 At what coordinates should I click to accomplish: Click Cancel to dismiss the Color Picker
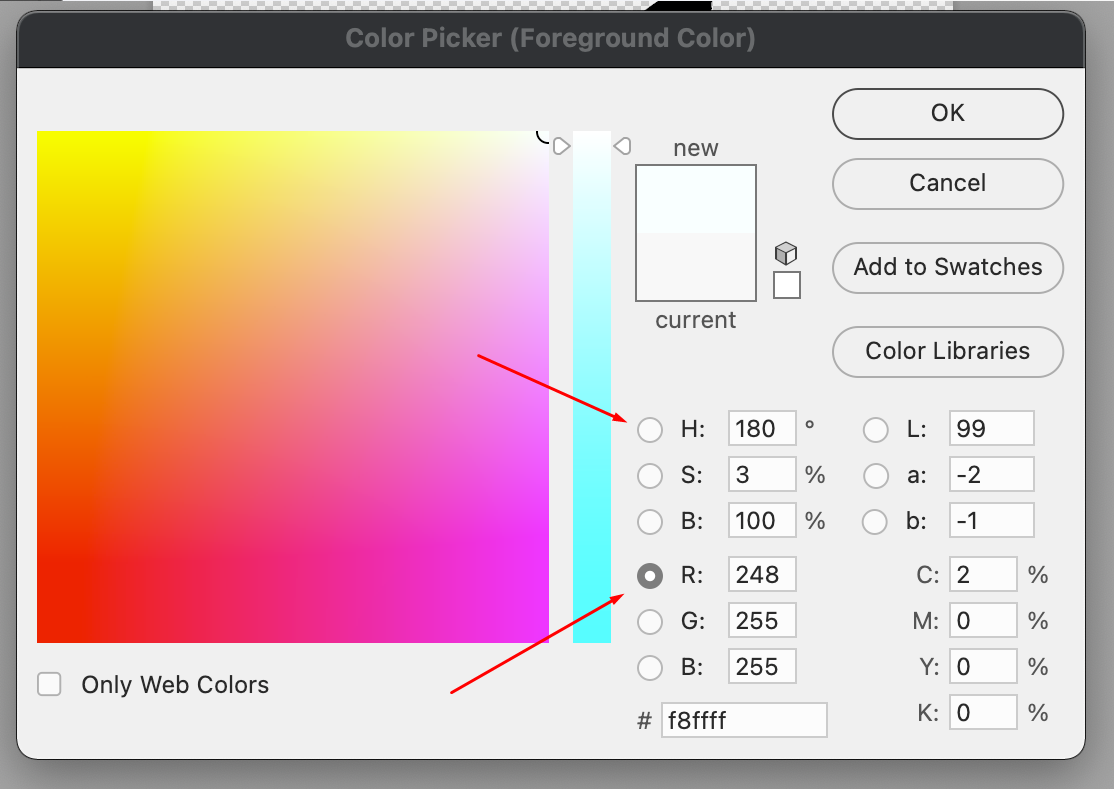pos(947,183)
